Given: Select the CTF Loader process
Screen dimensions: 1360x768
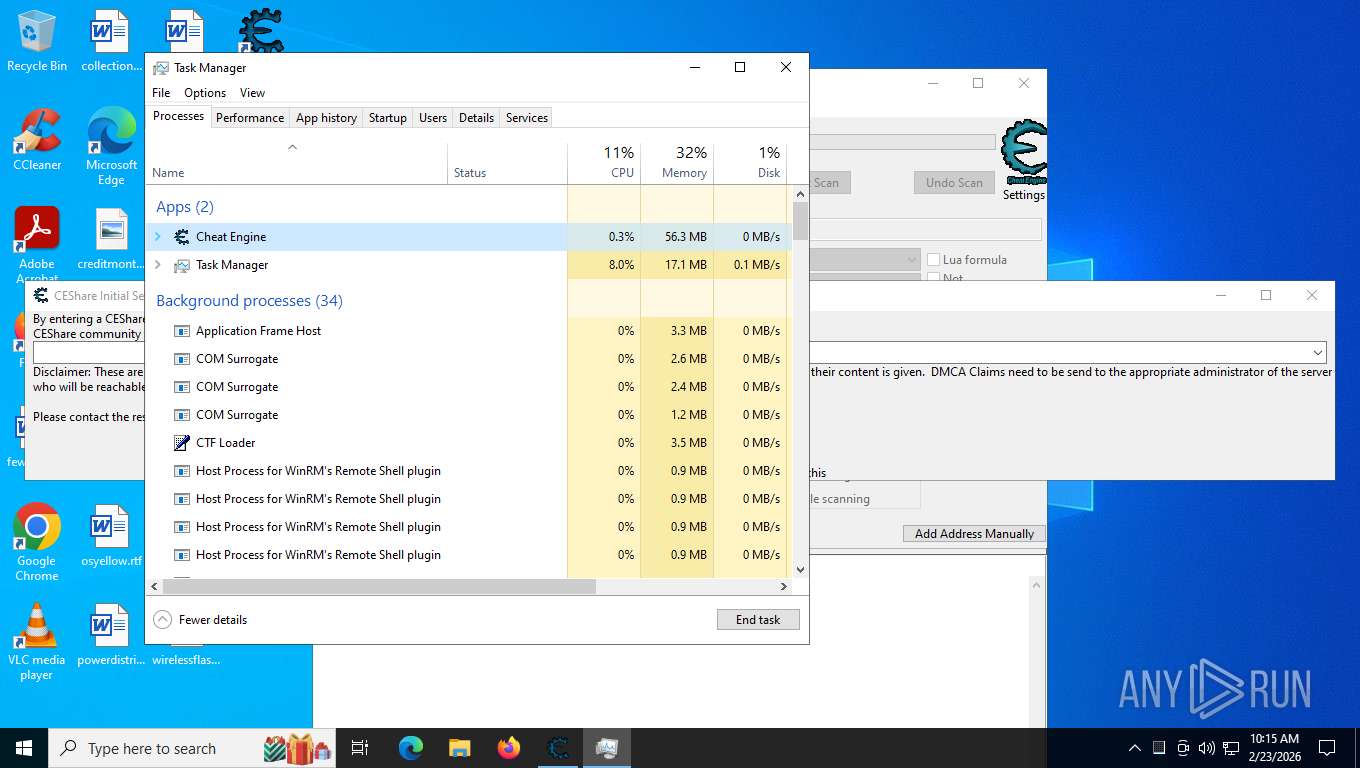Looking at the screenshot, I should pos(469,443).
